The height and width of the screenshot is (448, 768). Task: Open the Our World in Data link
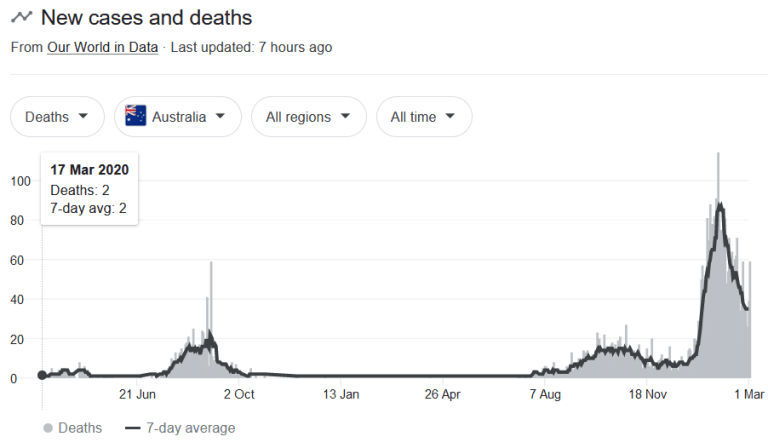point(102,47)
